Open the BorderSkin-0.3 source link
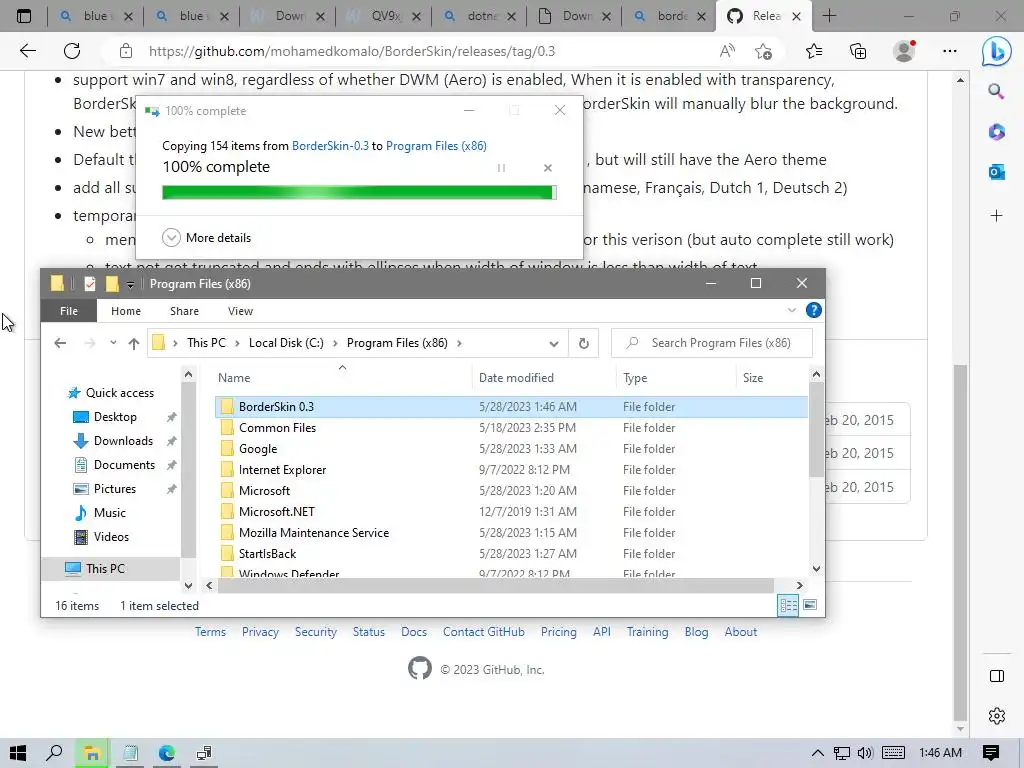Viewport: 1024px width, 768px height. coord(330,146)
